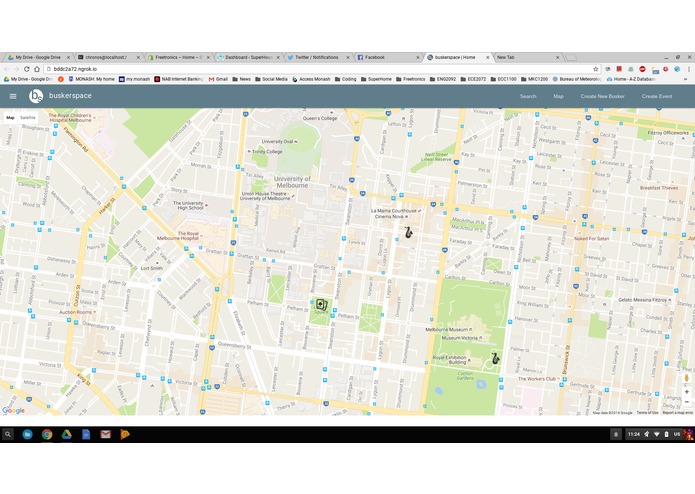Screen dimensions: 695x494
Task: Switch to My Drive - Google Drive tab
Action: click(x=39, y=57)
